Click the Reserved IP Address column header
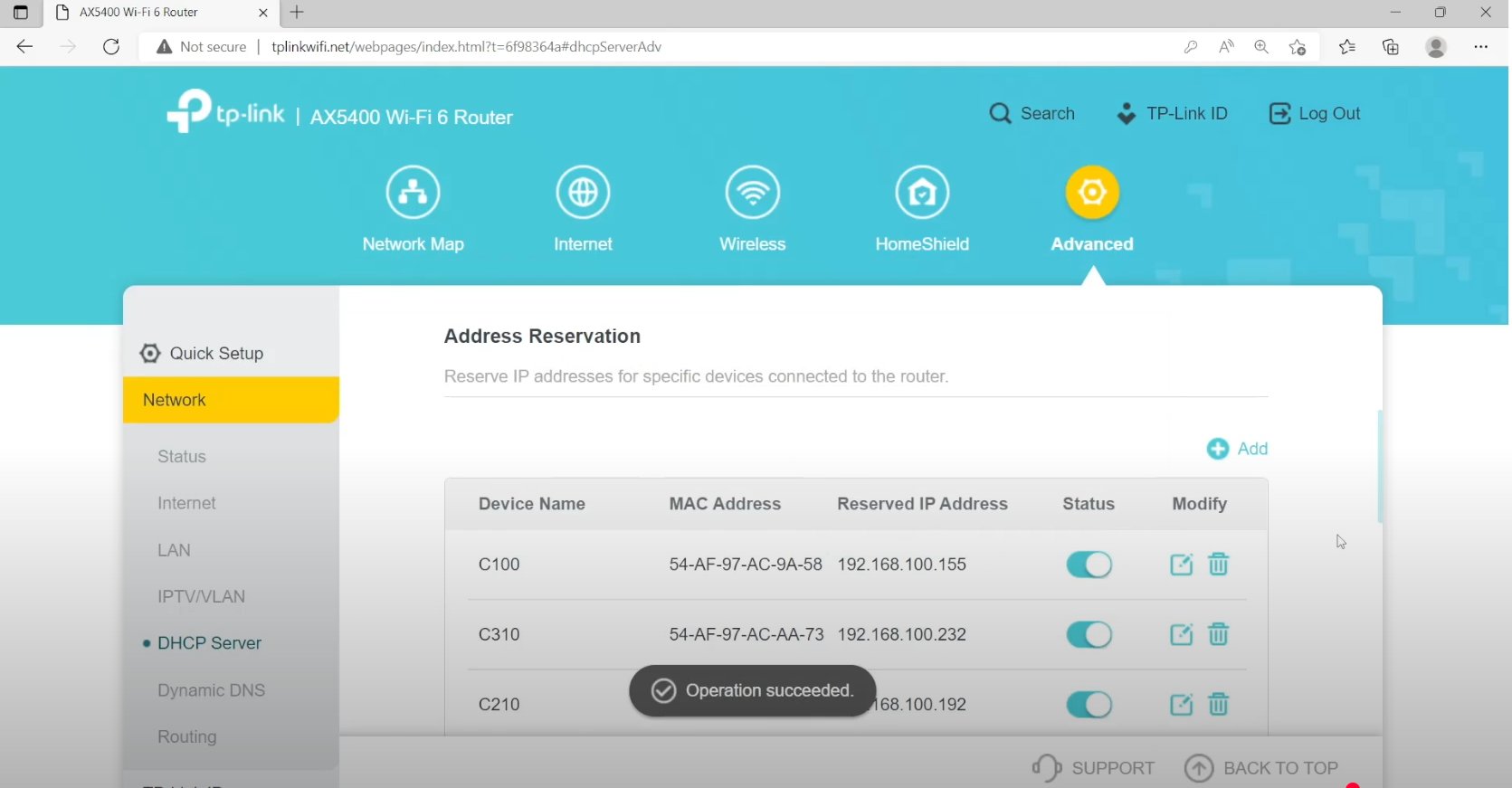Viewport: 1512px width, 788px height. tap(922, 504)
